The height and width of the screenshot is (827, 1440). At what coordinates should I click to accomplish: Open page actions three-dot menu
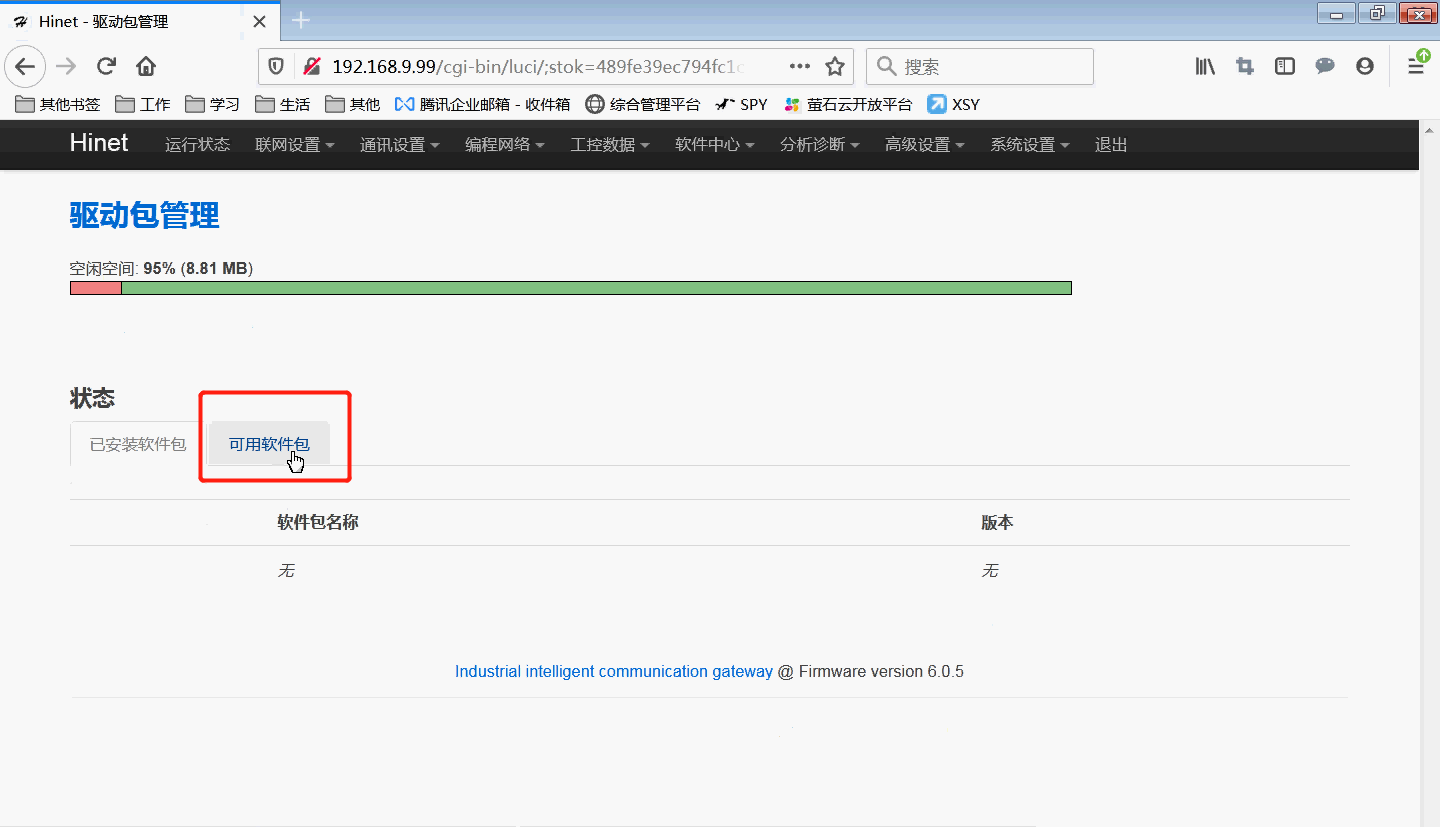(799, 67)
